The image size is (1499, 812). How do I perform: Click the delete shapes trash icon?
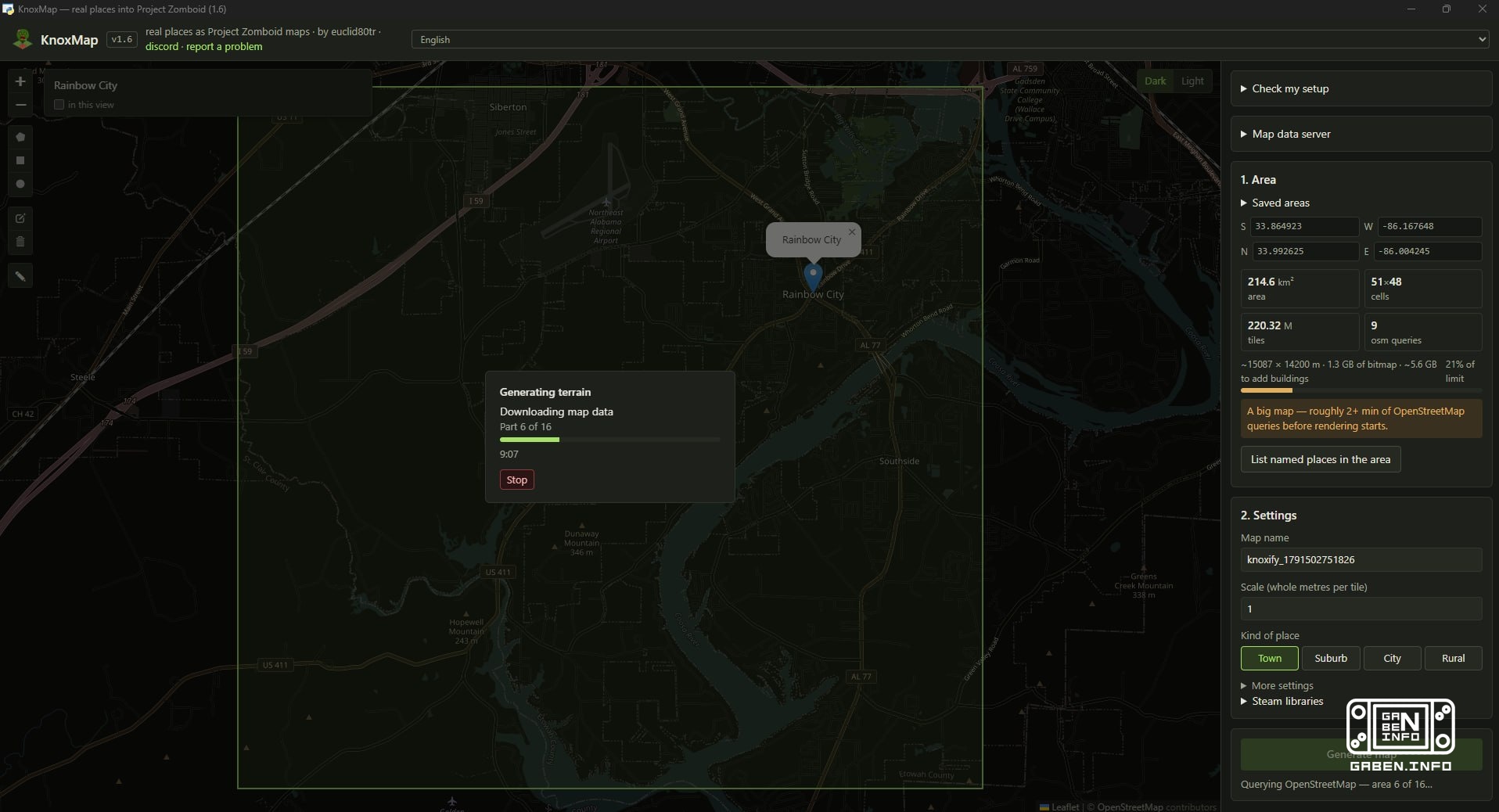pos(20,242)
